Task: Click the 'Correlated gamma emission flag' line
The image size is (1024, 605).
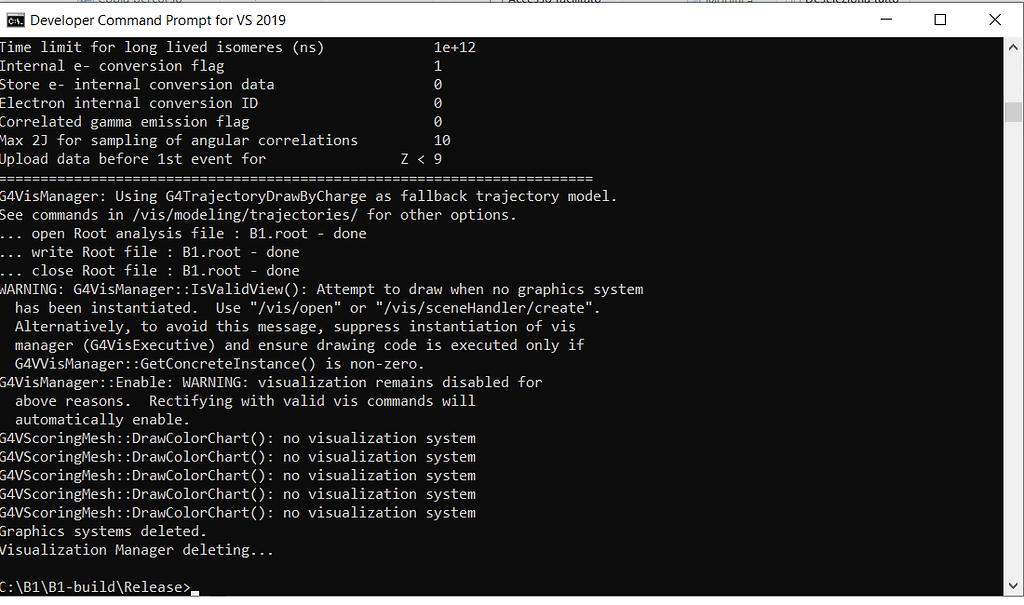Action: [x=124, y=121]
